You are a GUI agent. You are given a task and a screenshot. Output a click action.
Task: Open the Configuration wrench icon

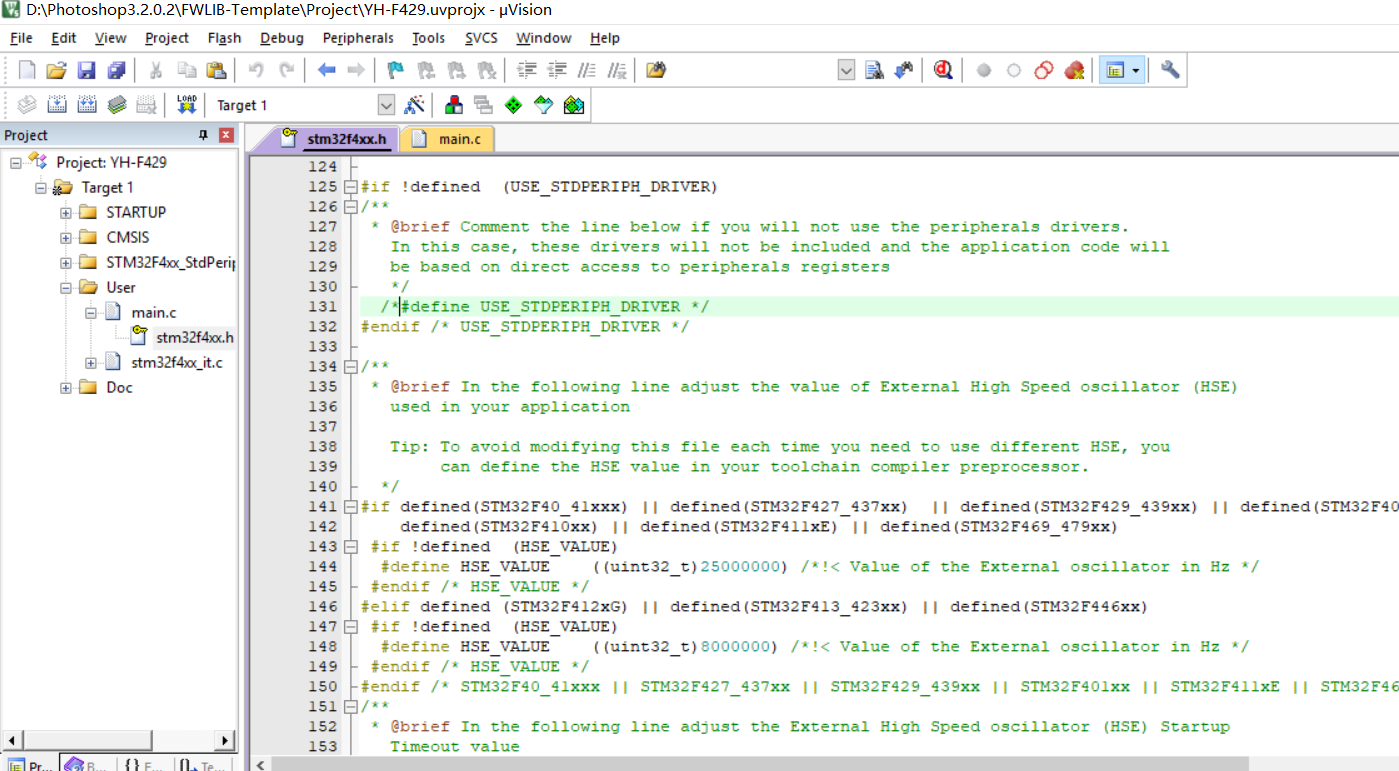(x=1170, y=70)
